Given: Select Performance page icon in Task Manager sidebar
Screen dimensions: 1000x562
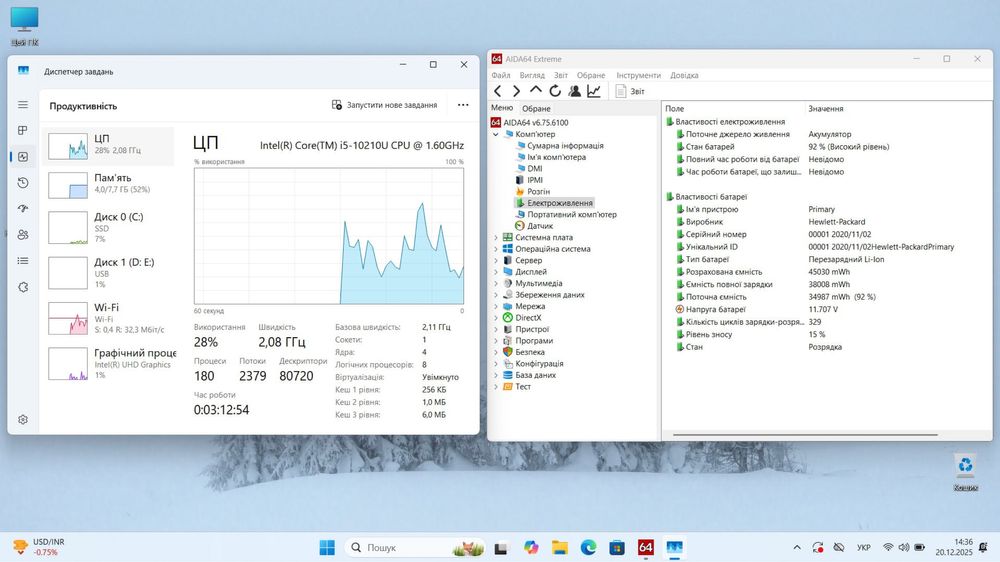Looking at the screenshot, I should coord(23,157).
